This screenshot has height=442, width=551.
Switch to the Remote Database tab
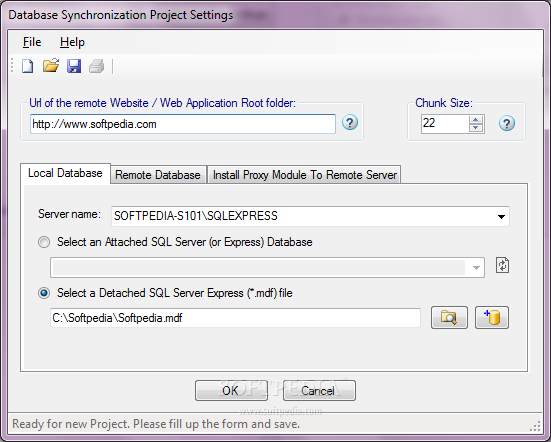click(x=158, y=175)
